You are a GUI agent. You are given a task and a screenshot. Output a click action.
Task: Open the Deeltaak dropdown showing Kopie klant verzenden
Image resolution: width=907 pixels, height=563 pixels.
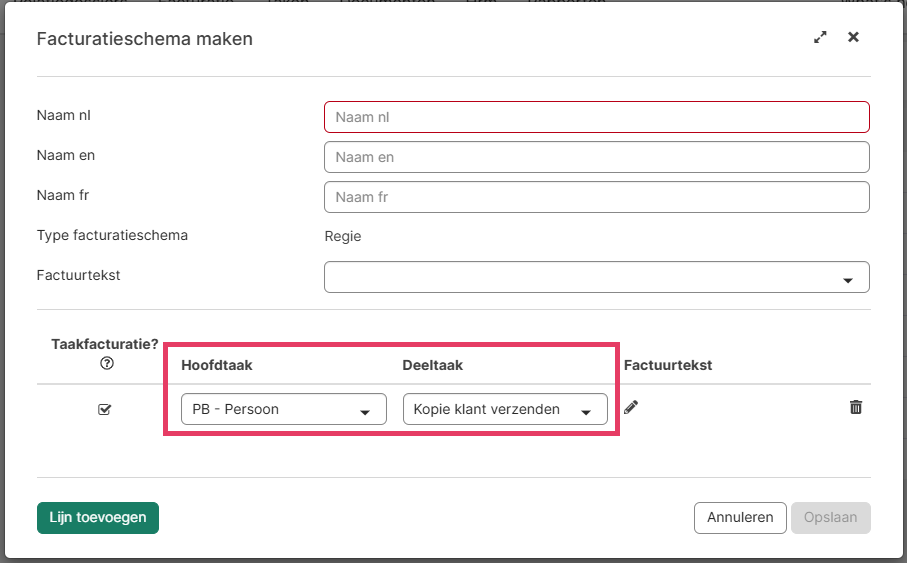(x=505, y=409)
